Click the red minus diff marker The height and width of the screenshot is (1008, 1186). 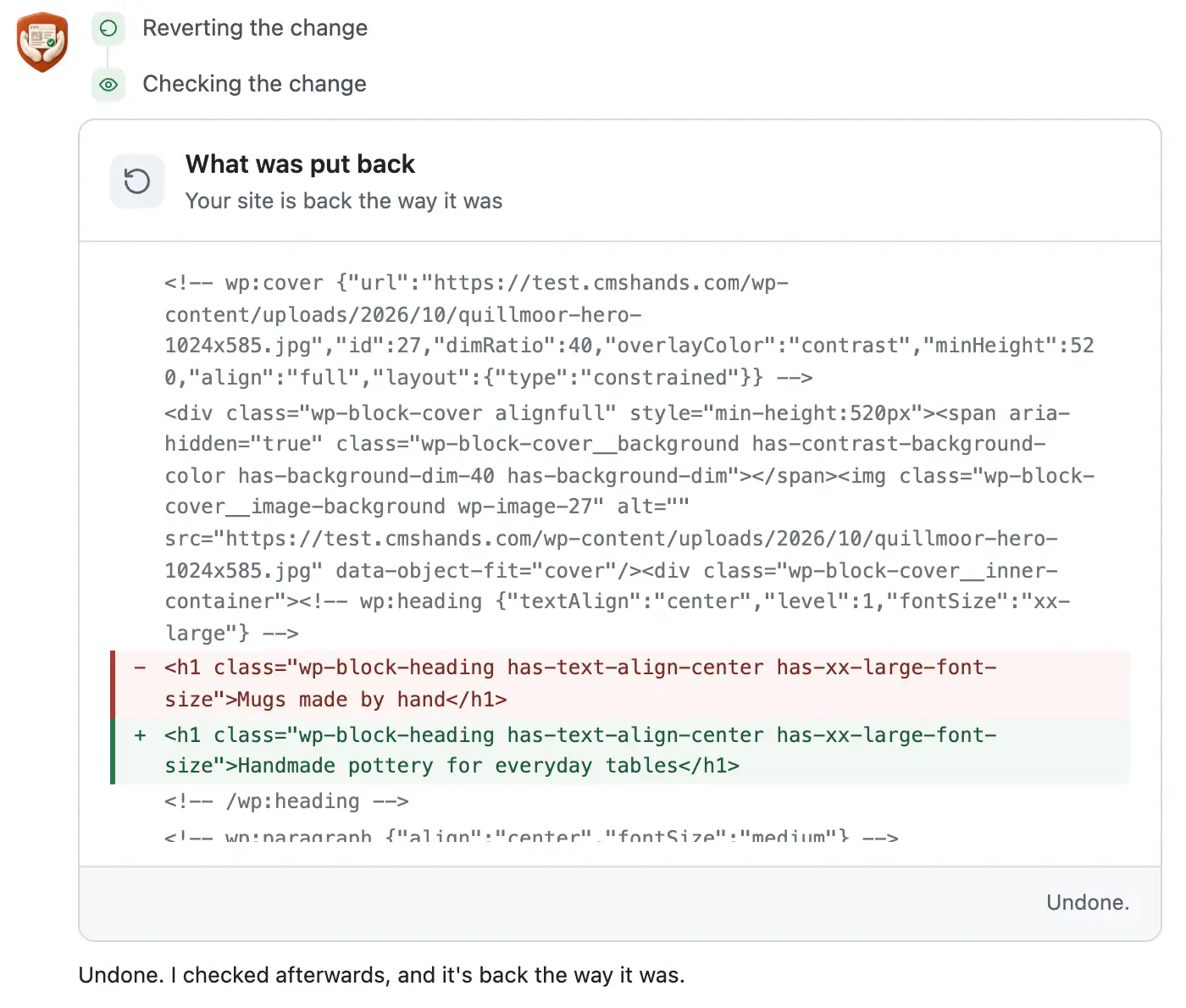pos(140,667)
